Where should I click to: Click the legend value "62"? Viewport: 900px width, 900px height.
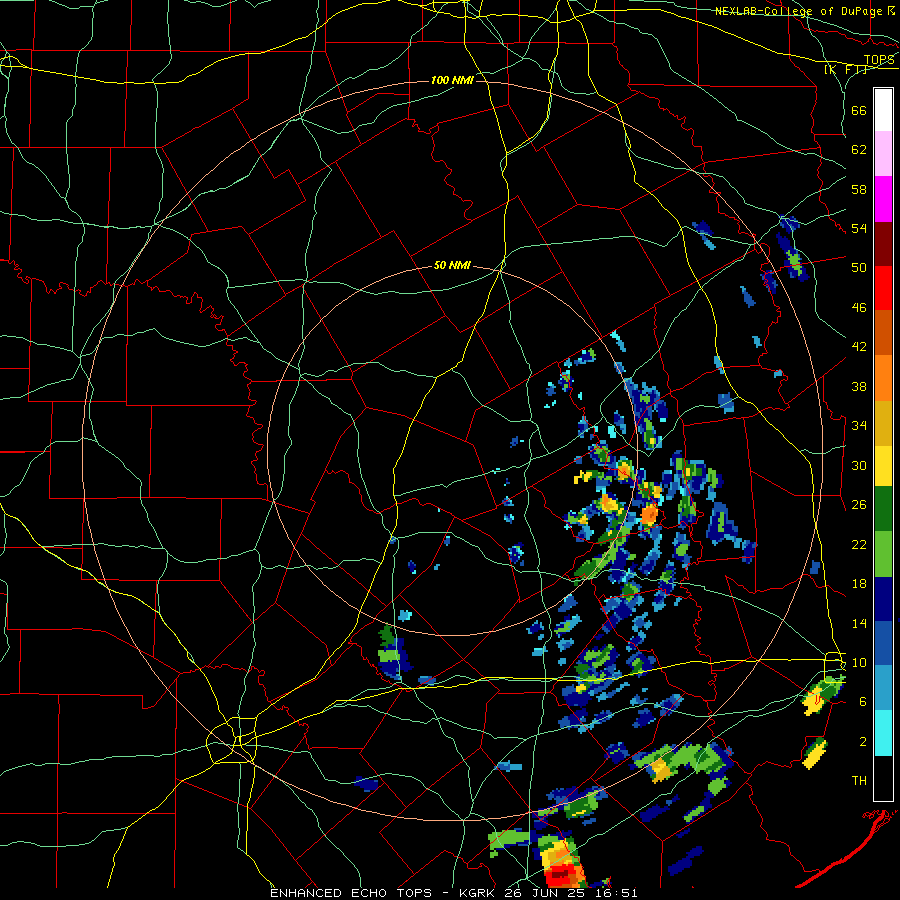pyautogui.click(x=859, y=150)
